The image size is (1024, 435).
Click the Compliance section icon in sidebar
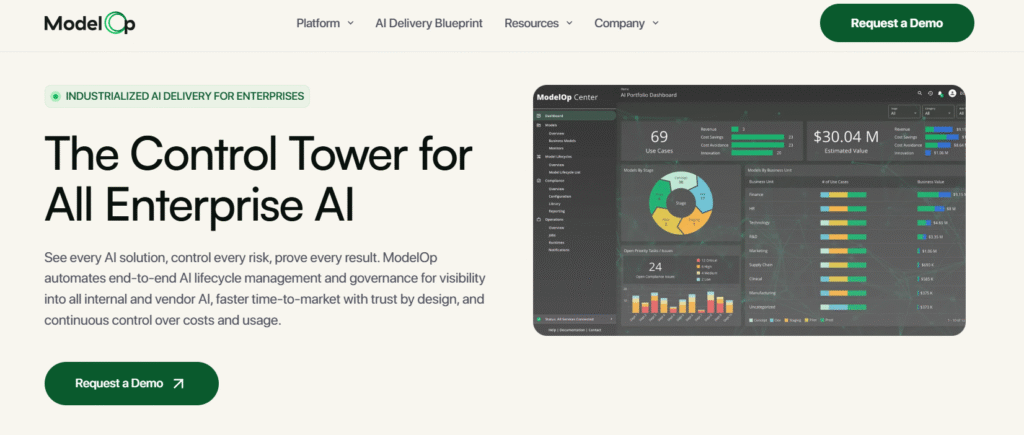[x=539, y=181]
